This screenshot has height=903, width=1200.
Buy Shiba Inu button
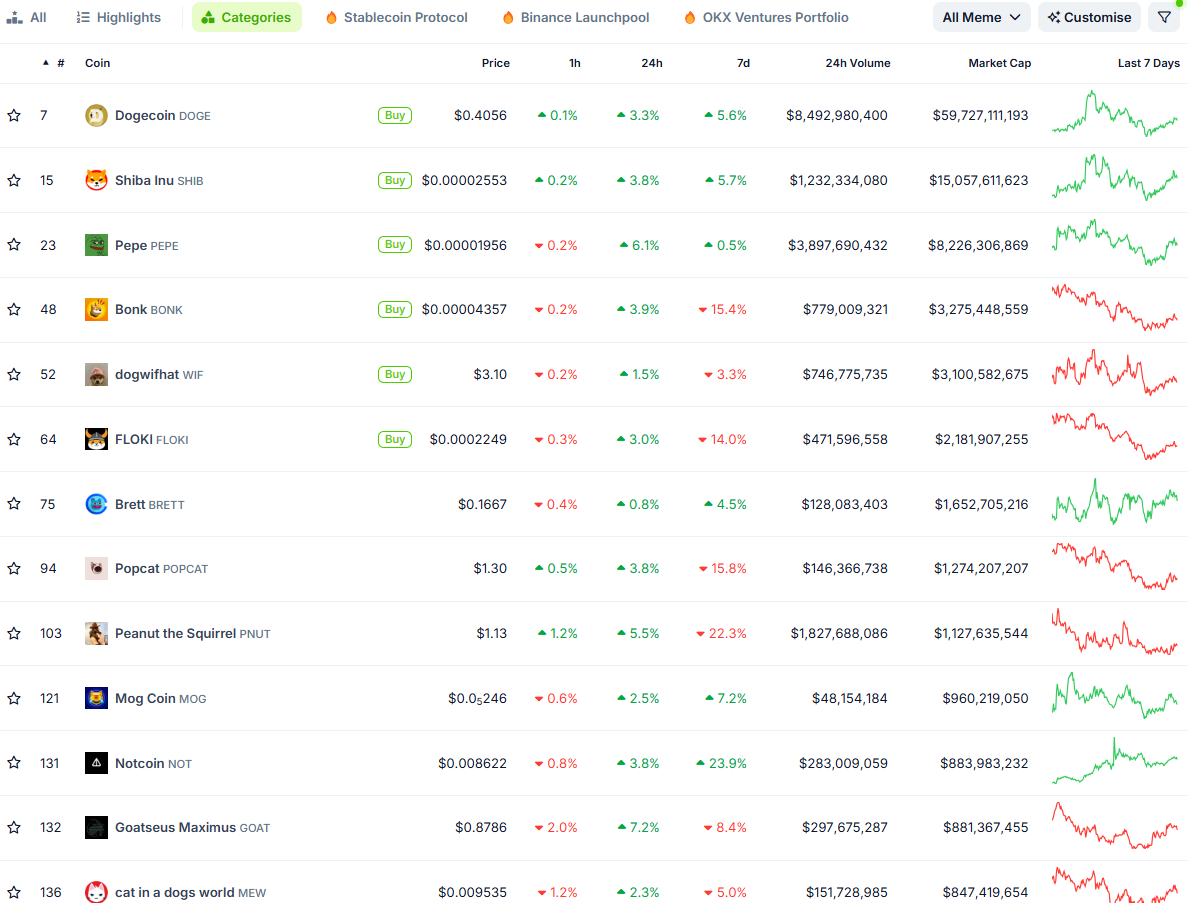(395, 180)
